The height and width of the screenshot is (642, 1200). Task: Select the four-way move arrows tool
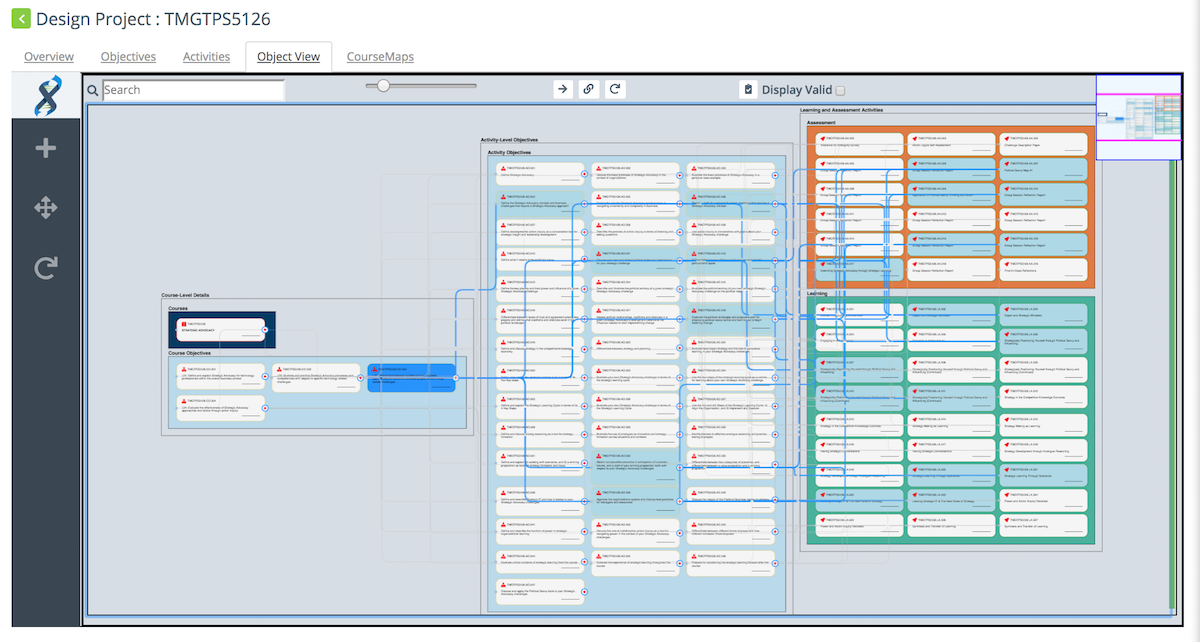point(45,208)
